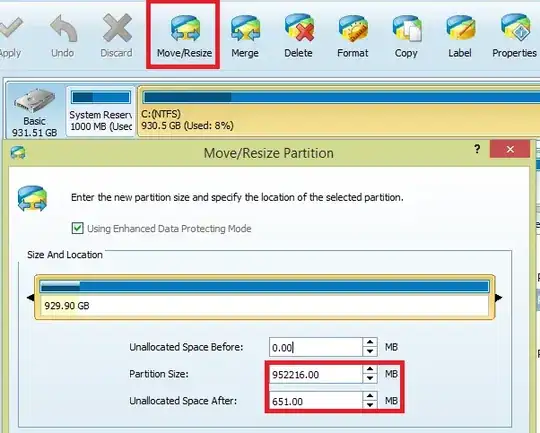This screenshot has height=433, width=540.
Task: Click the Discard toolbar icon
Action: pos(117,28)
